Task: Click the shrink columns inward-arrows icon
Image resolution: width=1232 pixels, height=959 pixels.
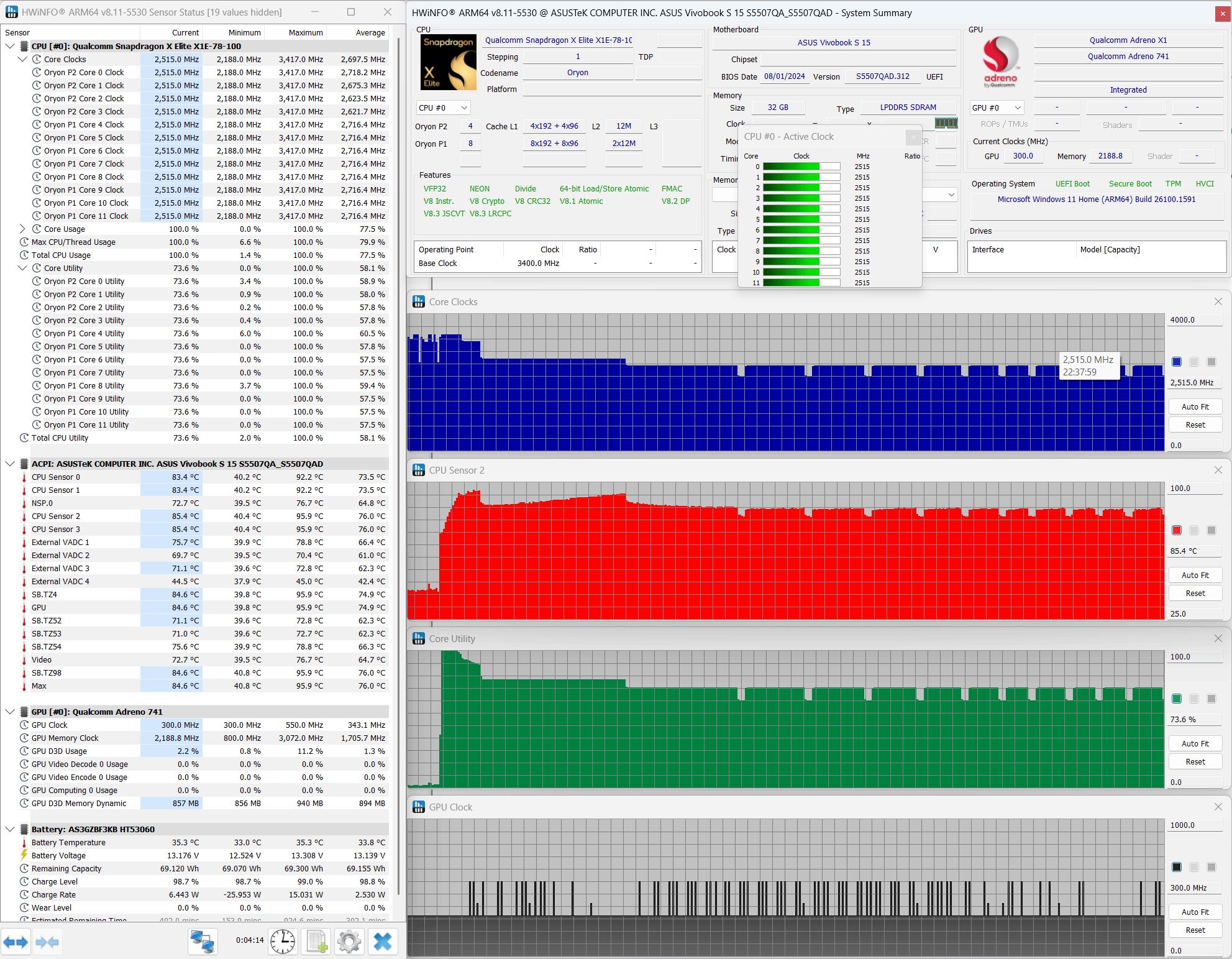Action: (x=47, y=942)
